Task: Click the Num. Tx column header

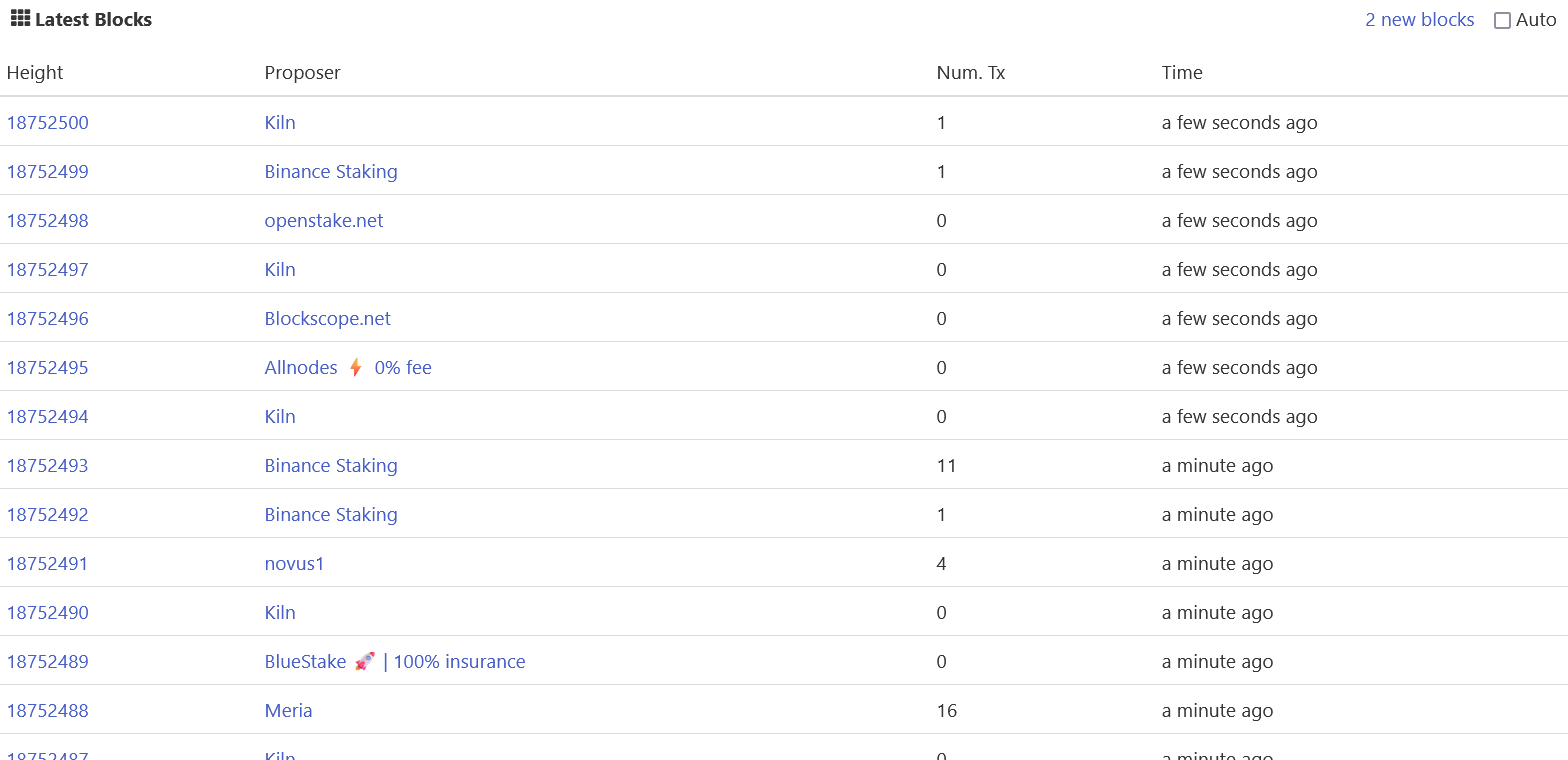Action: [x=971, y=73]
